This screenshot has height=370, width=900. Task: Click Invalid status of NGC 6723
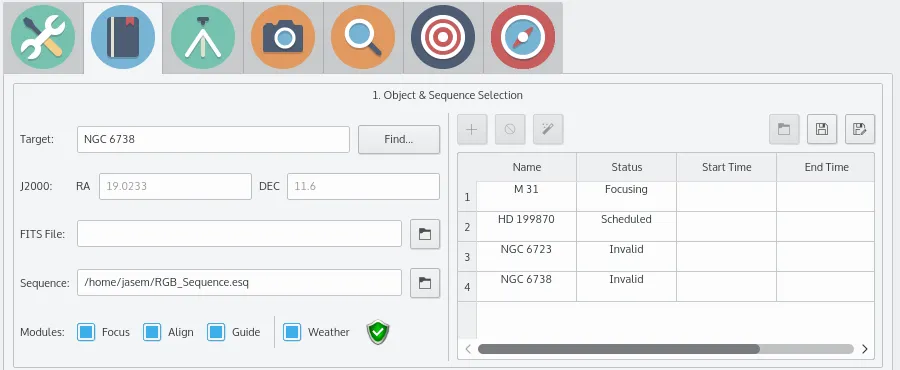(x=627, y=256)
